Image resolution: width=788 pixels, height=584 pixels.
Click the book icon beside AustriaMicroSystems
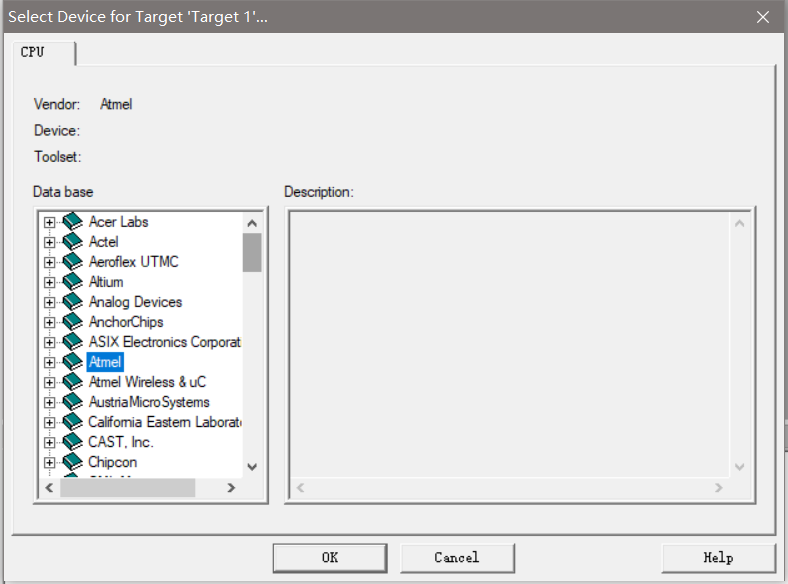click(73, 402)
